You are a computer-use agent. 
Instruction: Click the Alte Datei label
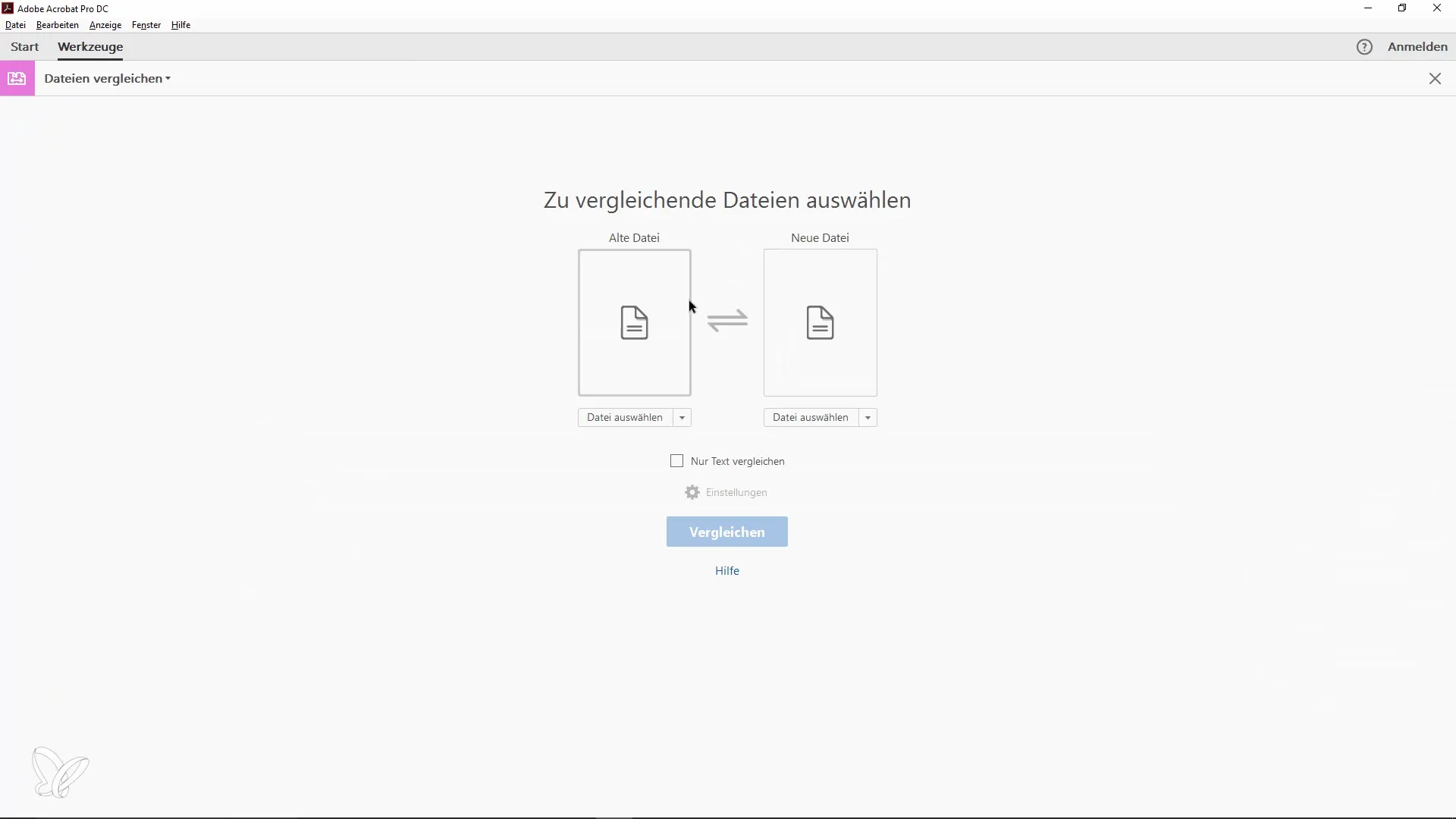tap(634, 238)
